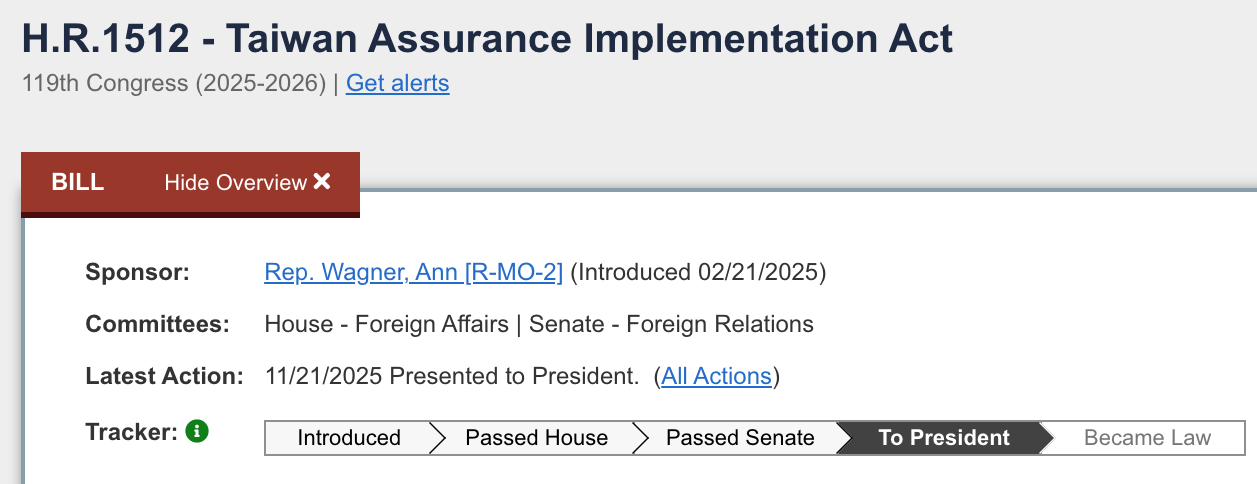Click the highlighted To President step
1257x484 pixels.
pyautogui.click(x=944, y=438)
